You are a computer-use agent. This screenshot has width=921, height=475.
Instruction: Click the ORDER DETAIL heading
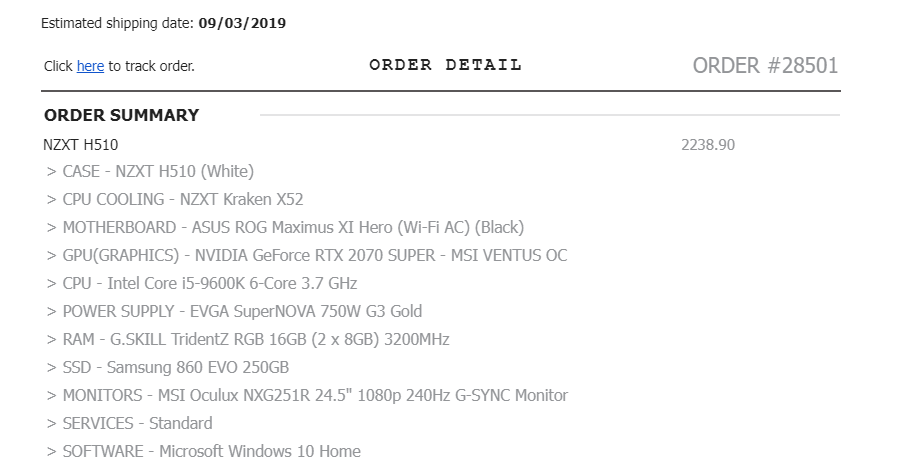point(445,65)
